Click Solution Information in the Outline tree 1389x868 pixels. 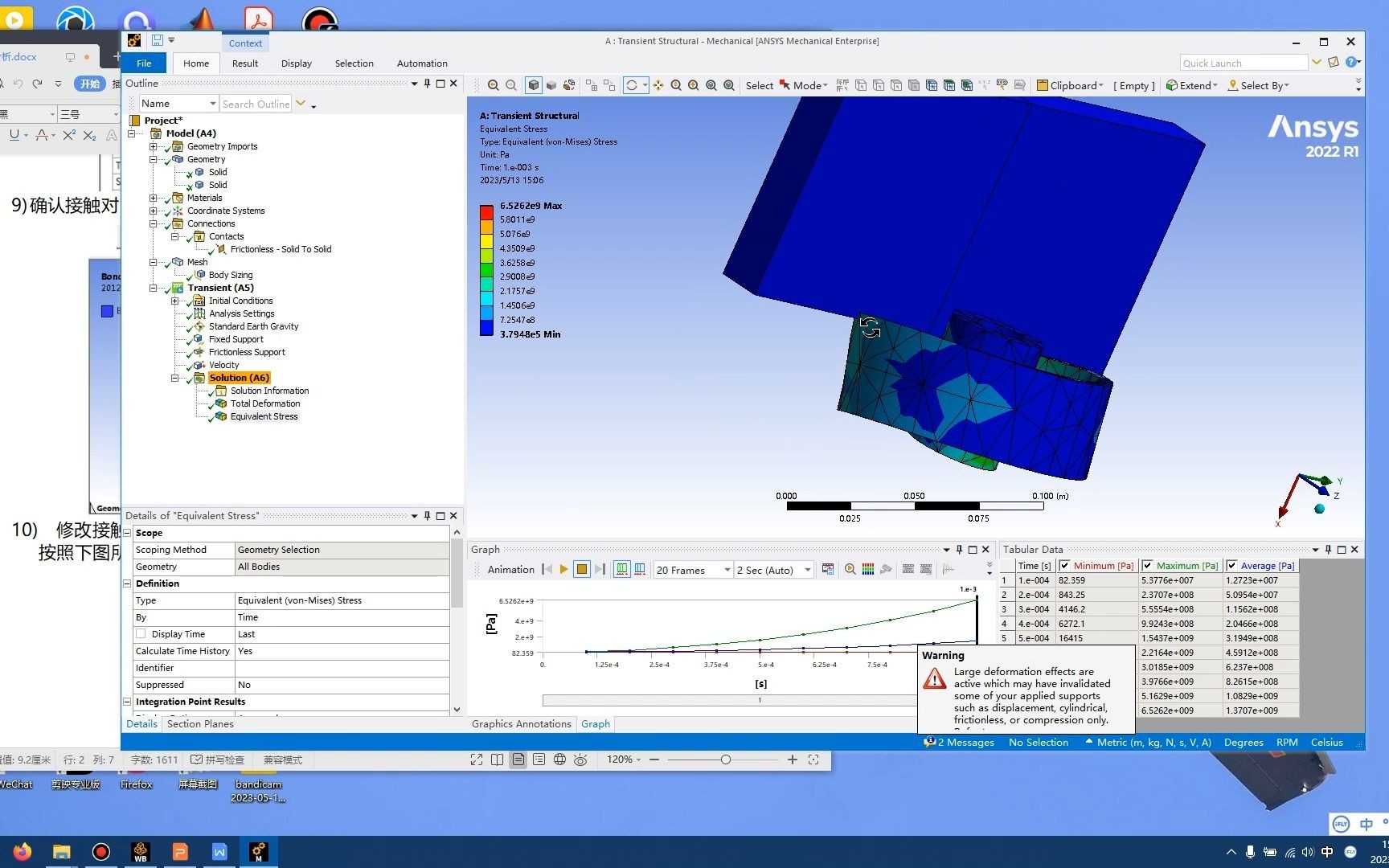click(268, 391)
